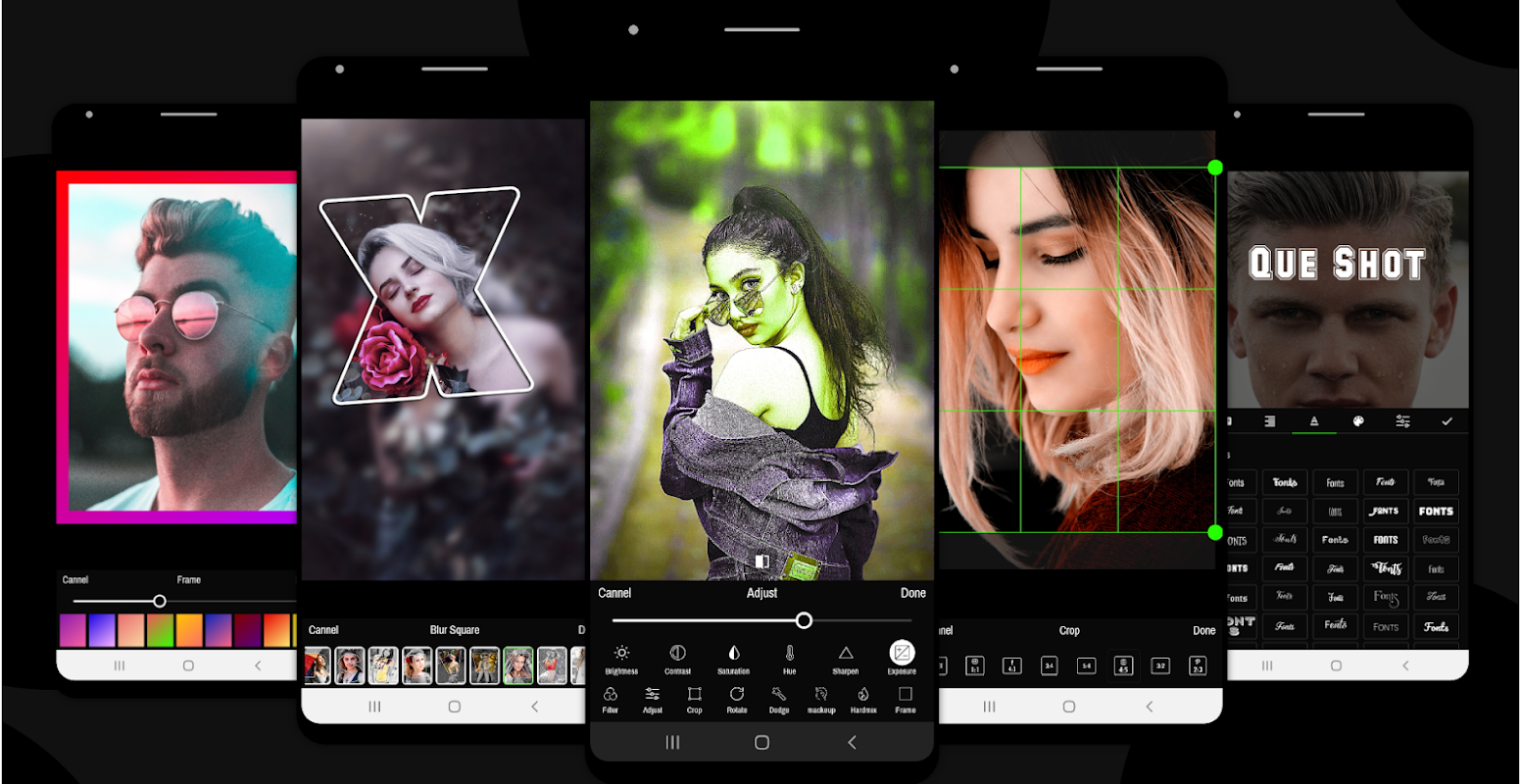Viewport: 1521px width, 784px height.
Task: Choose the 3:4 crop ratio
Action: coord(1050,666)
